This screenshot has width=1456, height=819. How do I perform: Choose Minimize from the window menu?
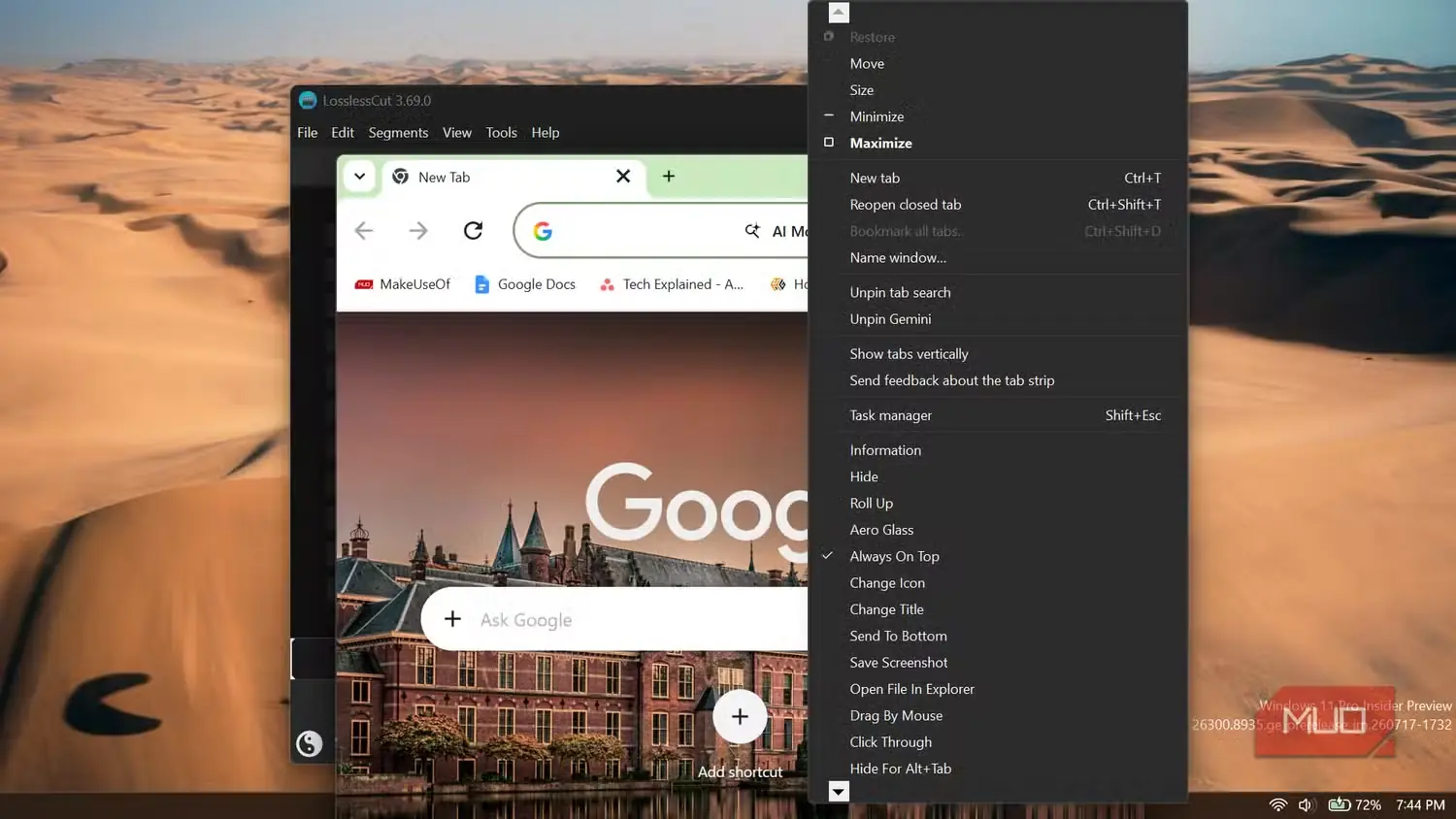pos(998,116)
